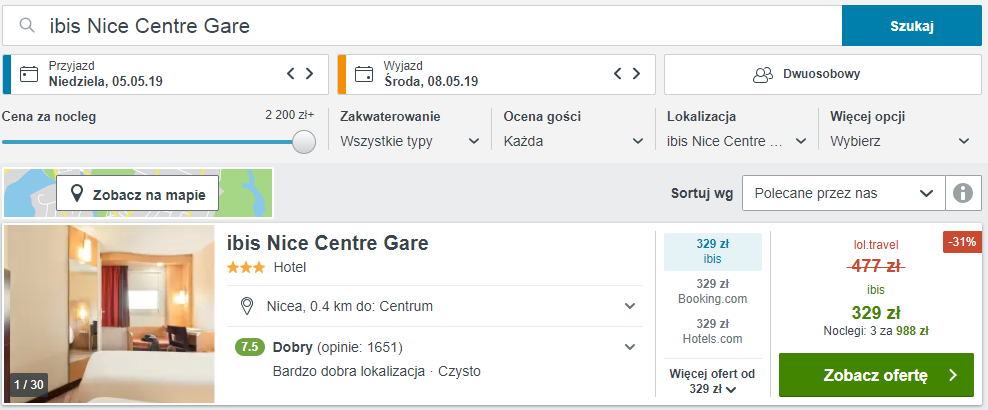Screen dimensions: 988x410
Task: Click the Wyjazd date field Środa, 08.05.19
Action: click(497, 74)
